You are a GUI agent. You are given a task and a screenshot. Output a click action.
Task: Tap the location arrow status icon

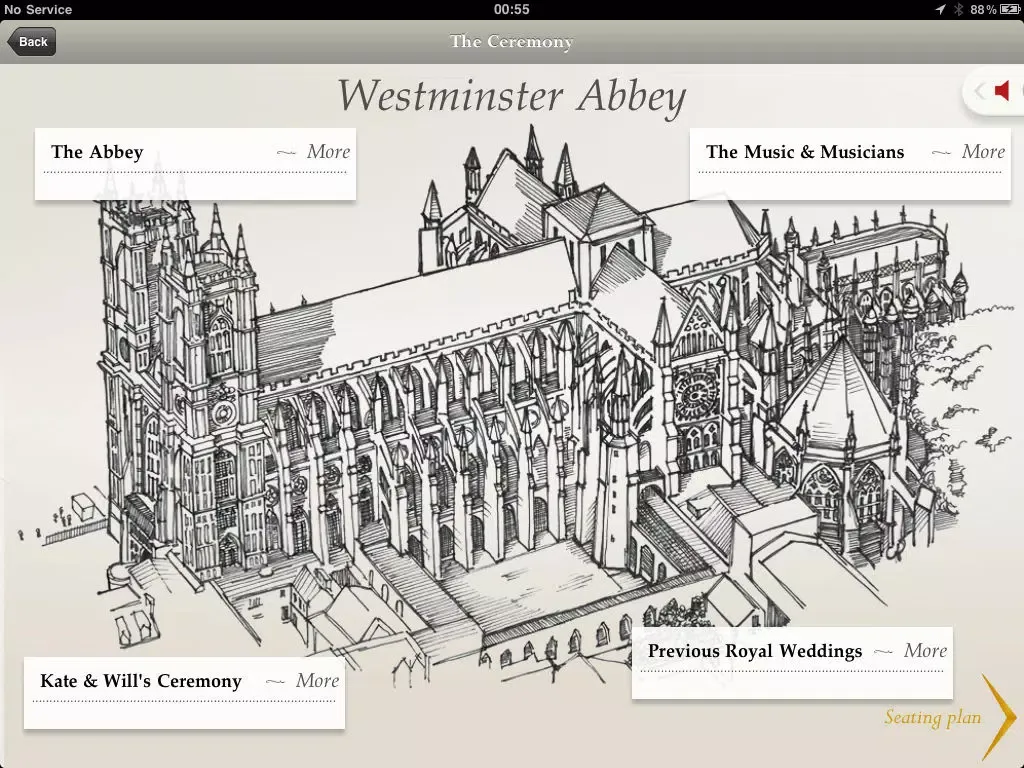point(940,9)
